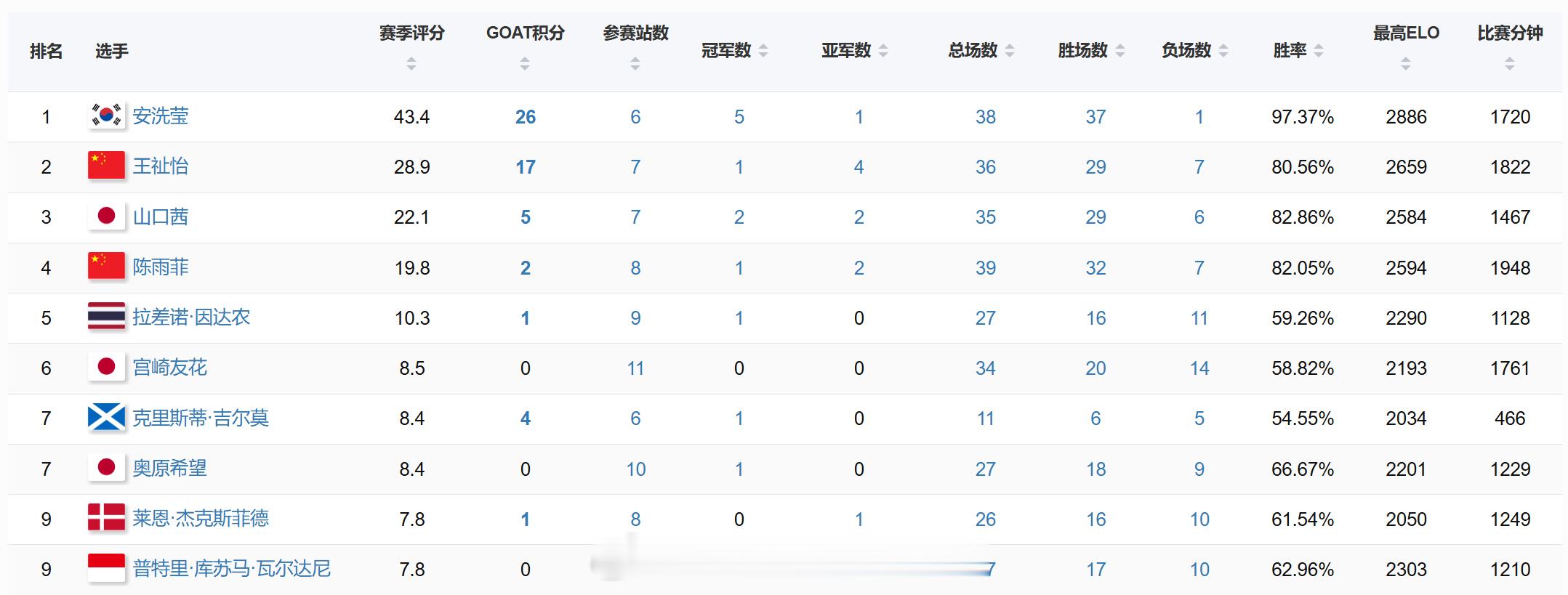Open player profile 陈雨菲
Viewport: 1568px width, 595px height.
tap(161, 267)
